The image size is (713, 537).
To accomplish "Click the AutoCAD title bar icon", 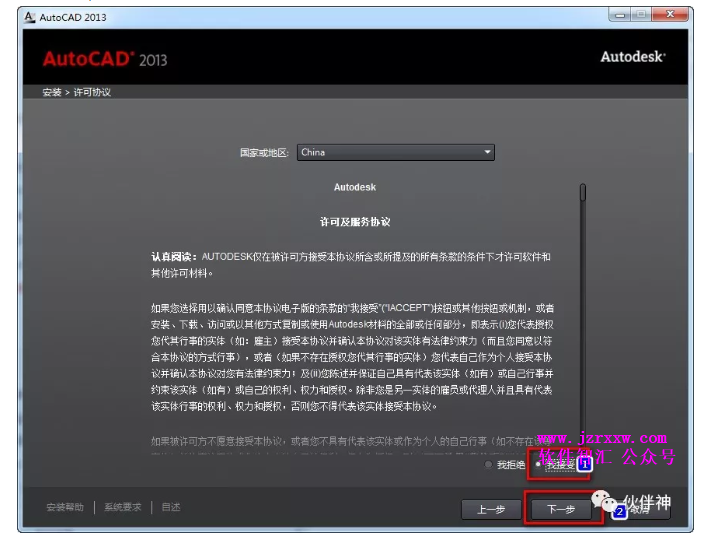I will (30, 17).
